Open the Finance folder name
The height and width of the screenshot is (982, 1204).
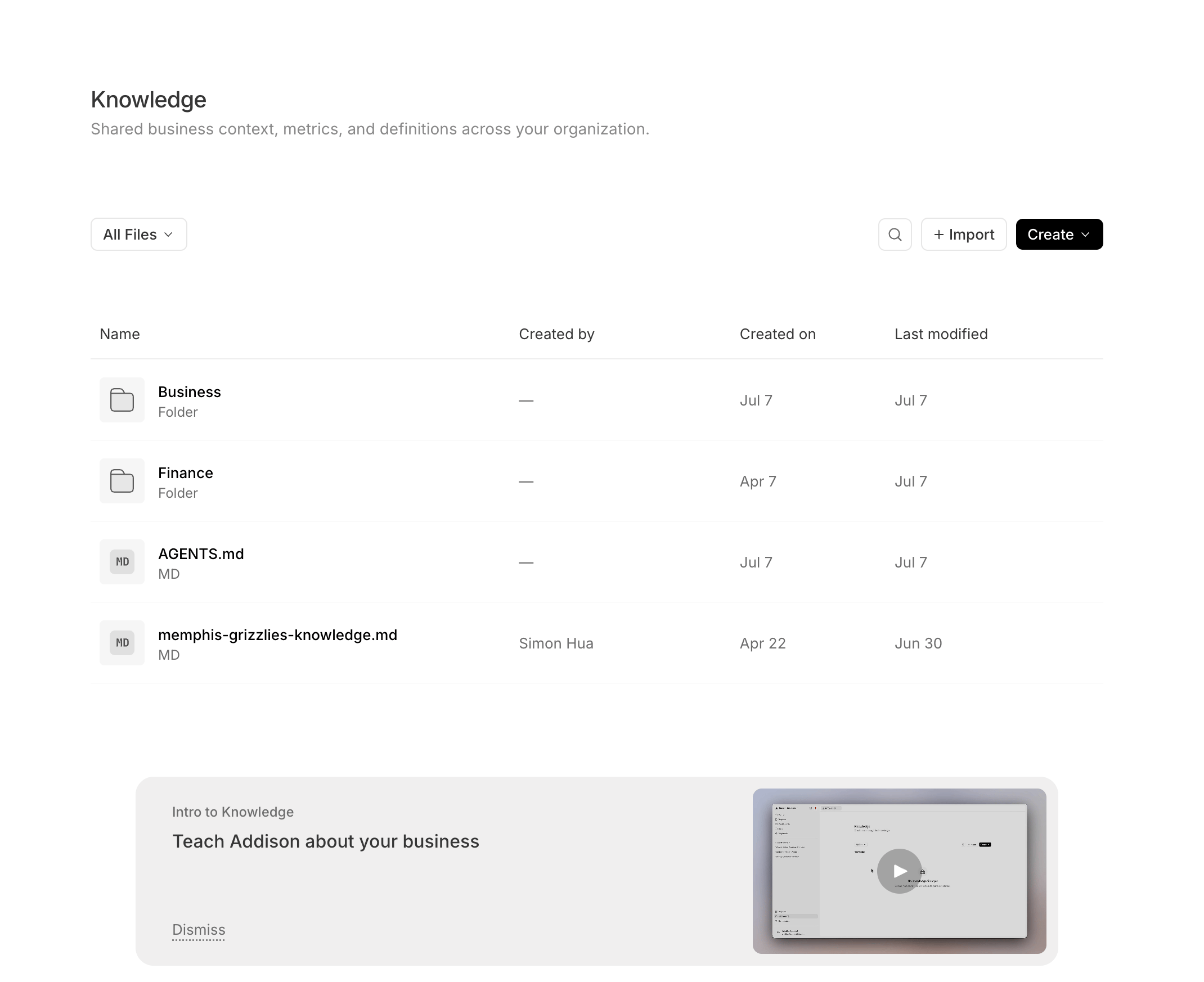point(186,473)
